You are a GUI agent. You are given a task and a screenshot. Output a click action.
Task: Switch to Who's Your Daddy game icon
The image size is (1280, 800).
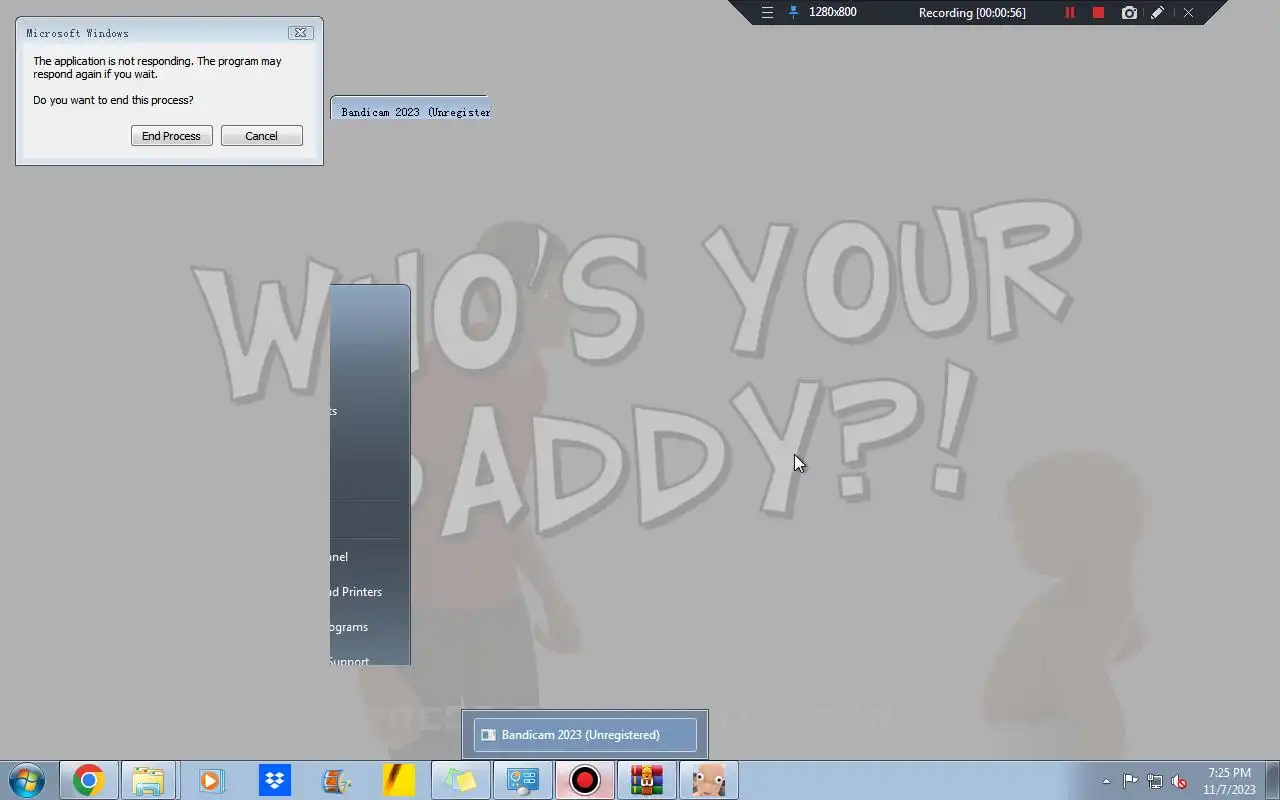pyautogui.click(x=709, y=780)
